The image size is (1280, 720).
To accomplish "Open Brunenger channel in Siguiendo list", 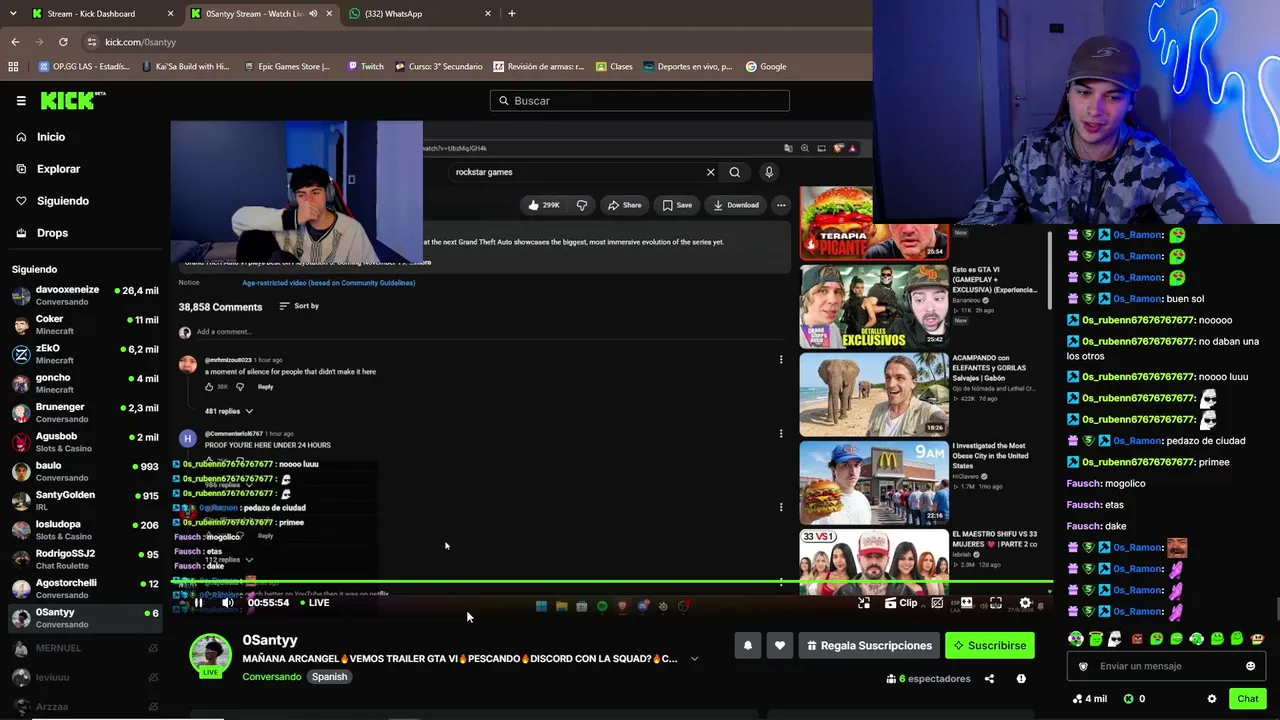I will click(85, 412).
